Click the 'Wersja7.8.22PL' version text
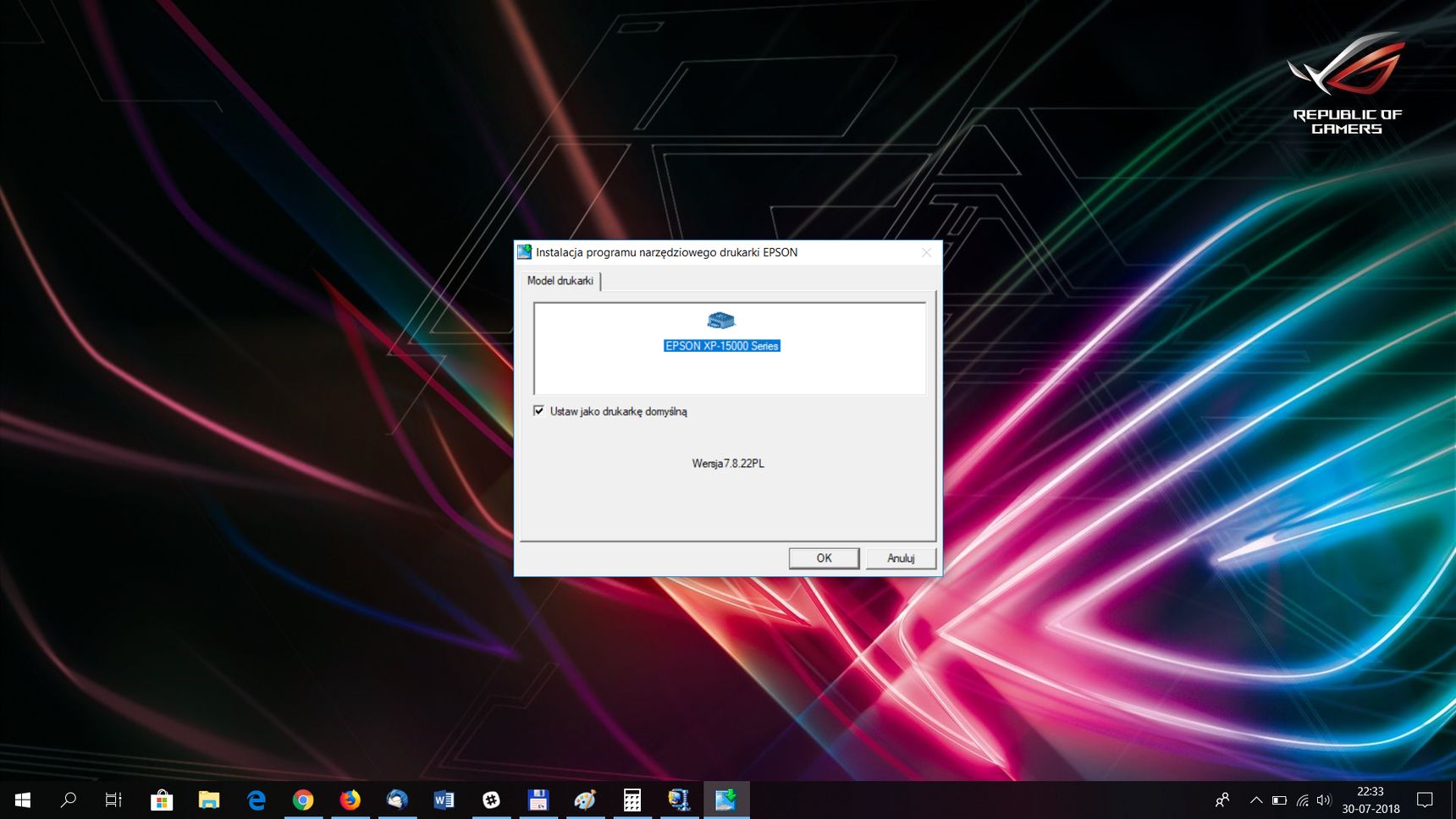Viewport: 1456px width, 819px height. 728,464
